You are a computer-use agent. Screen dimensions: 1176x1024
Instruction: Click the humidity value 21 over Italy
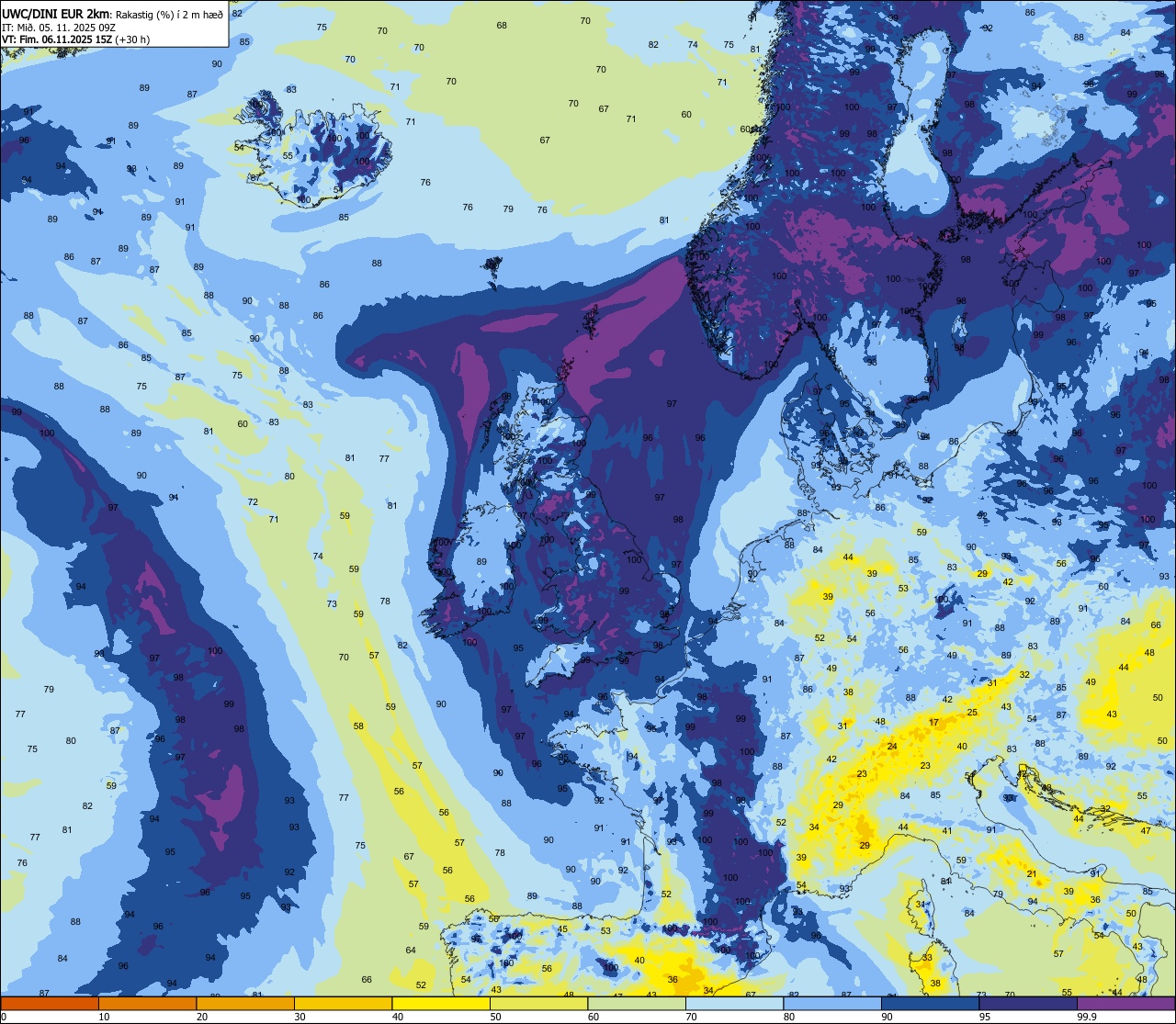pos(1032,874)
